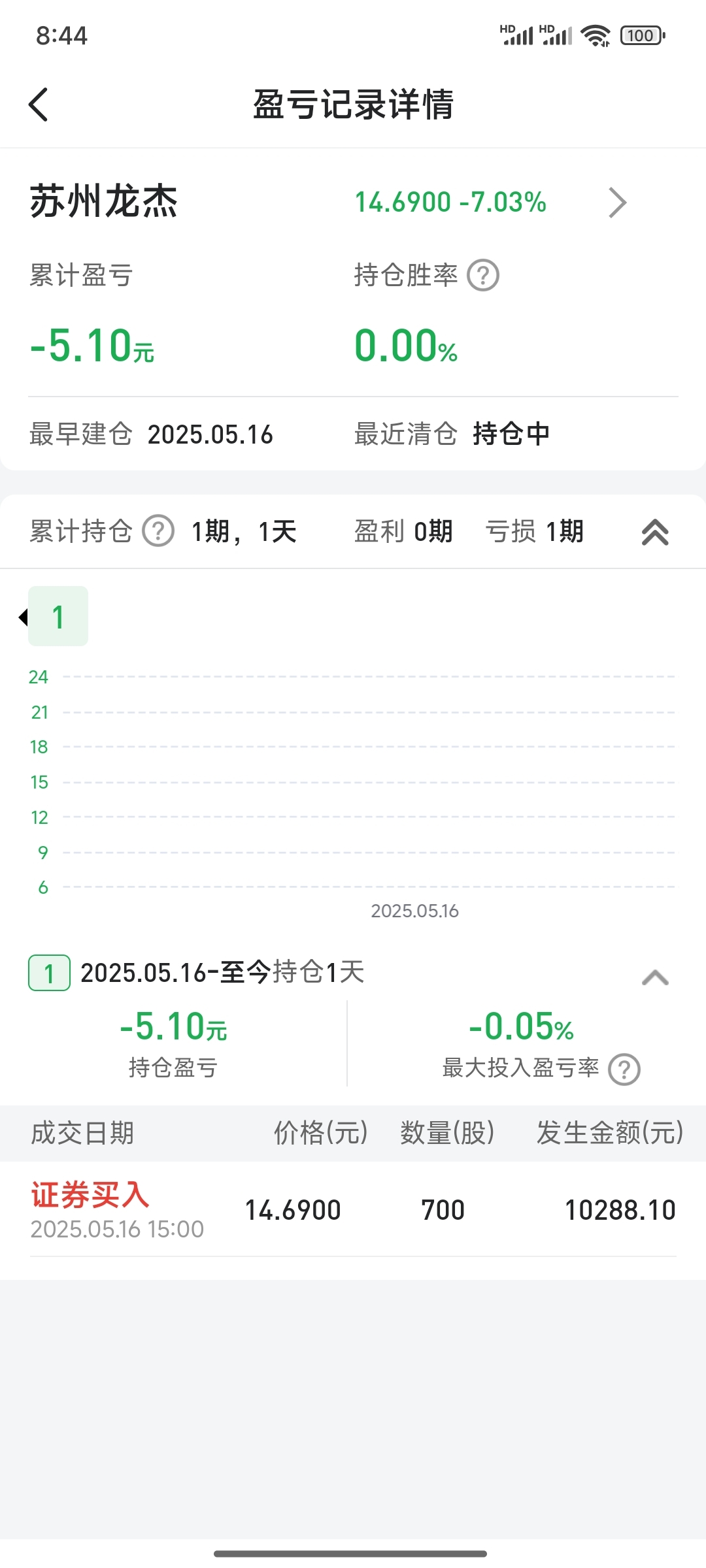The height and width of the screenshot is (1568, 706).
Task: Tap the back arrow icon
Action: (39, 105)
